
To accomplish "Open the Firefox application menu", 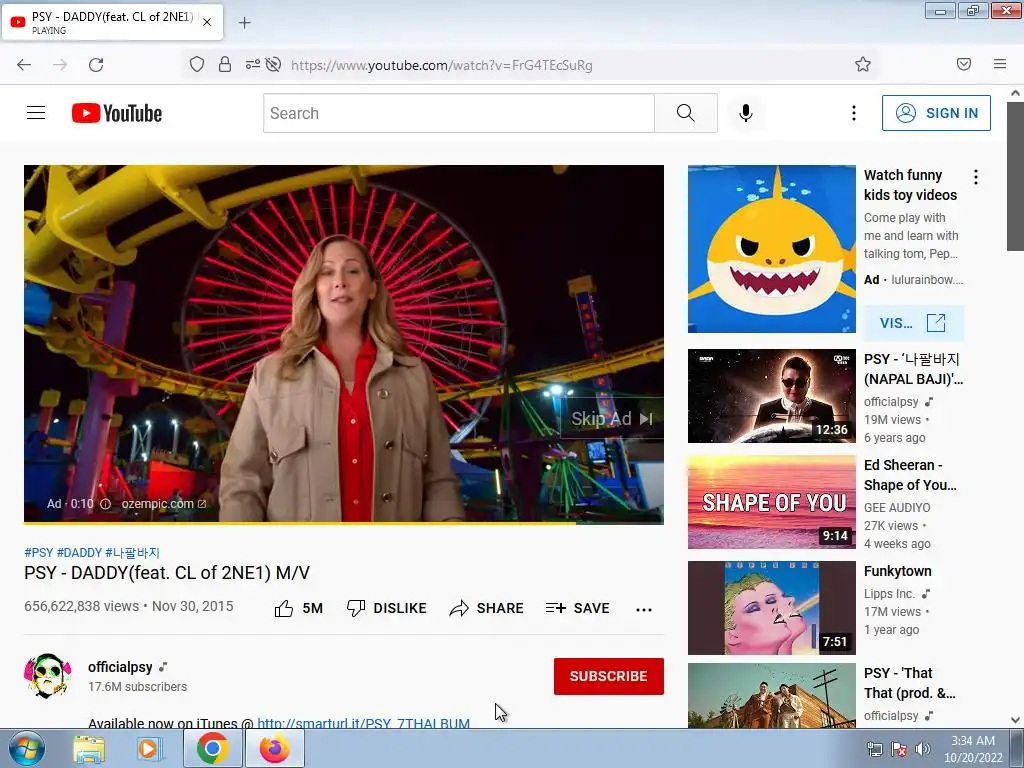I will (x=1000, y=64).
